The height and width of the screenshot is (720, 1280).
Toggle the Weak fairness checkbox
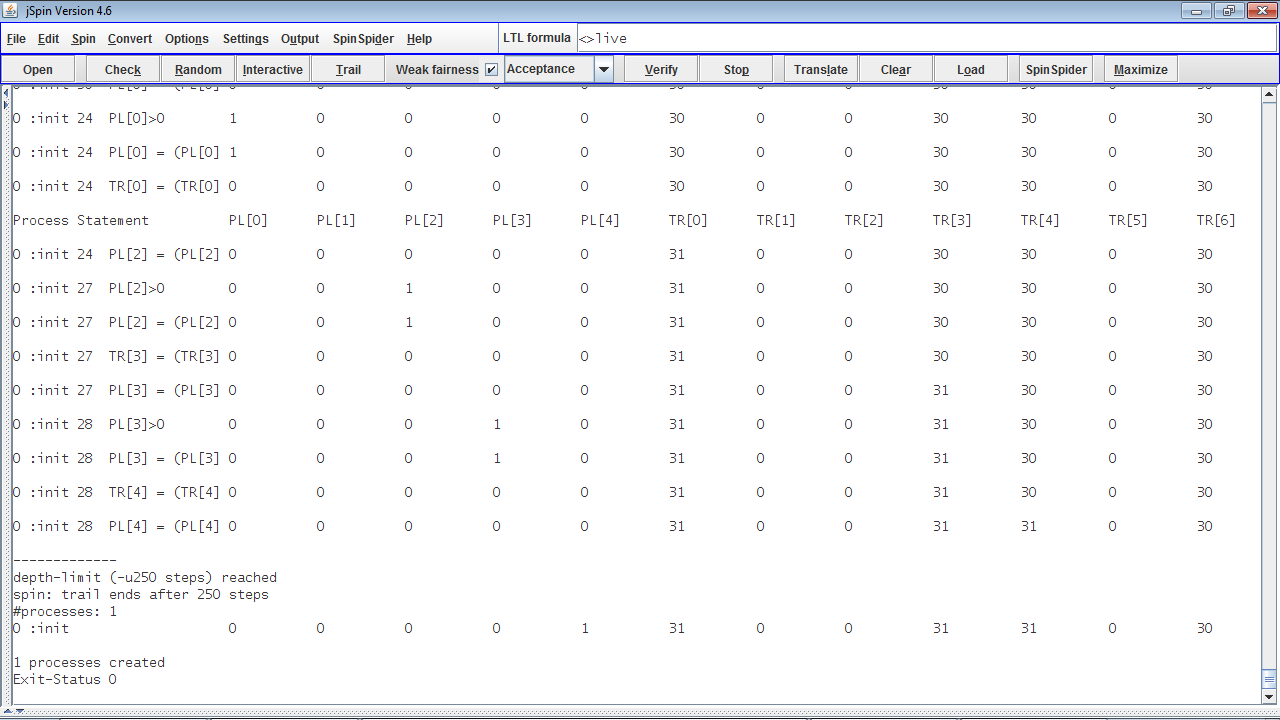tap(491, 70)
